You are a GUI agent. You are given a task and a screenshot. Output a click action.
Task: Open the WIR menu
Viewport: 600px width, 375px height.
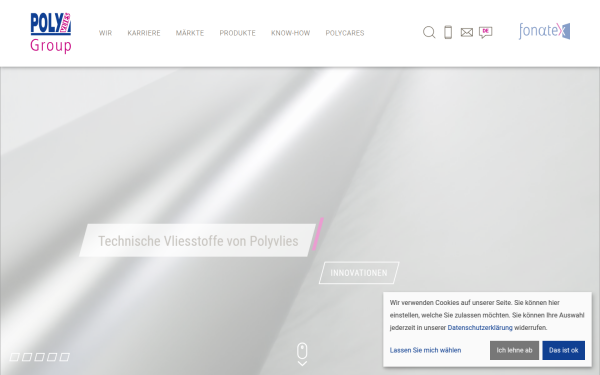[x=105, y=33]
